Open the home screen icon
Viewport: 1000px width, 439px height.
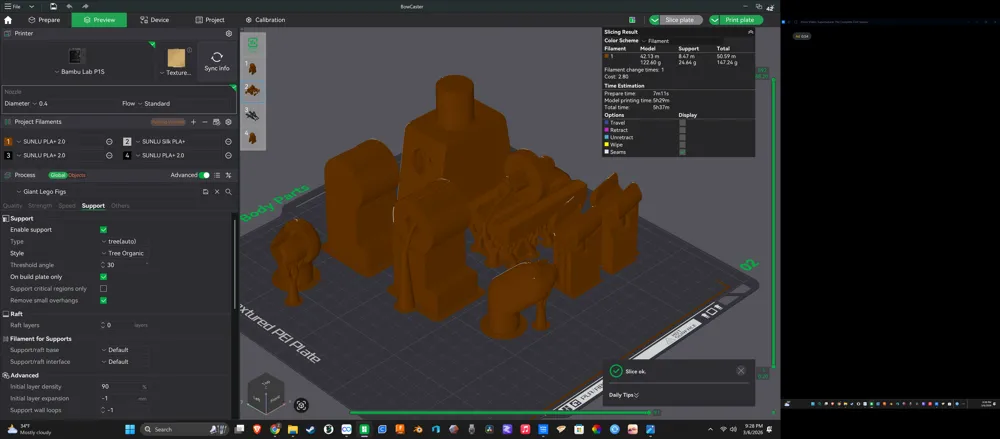[x=8, y=20]
